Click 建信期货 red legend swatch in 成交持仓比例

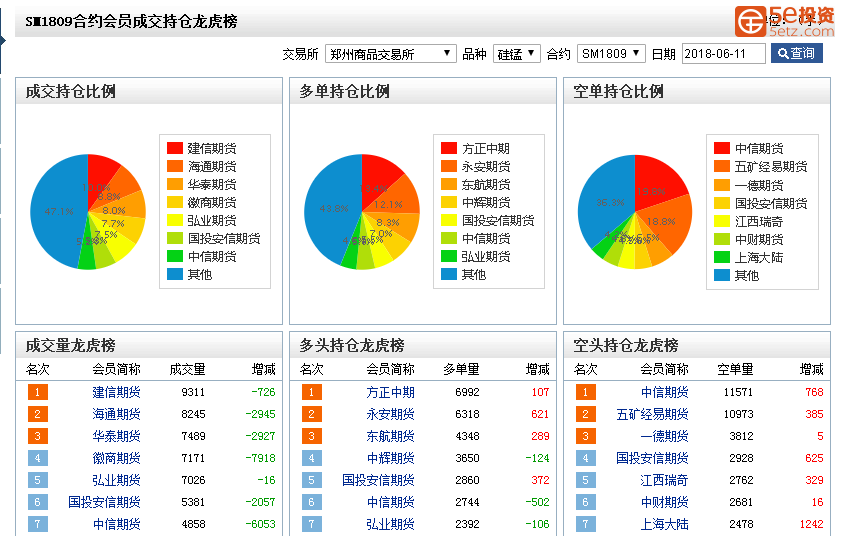point(175,148)
